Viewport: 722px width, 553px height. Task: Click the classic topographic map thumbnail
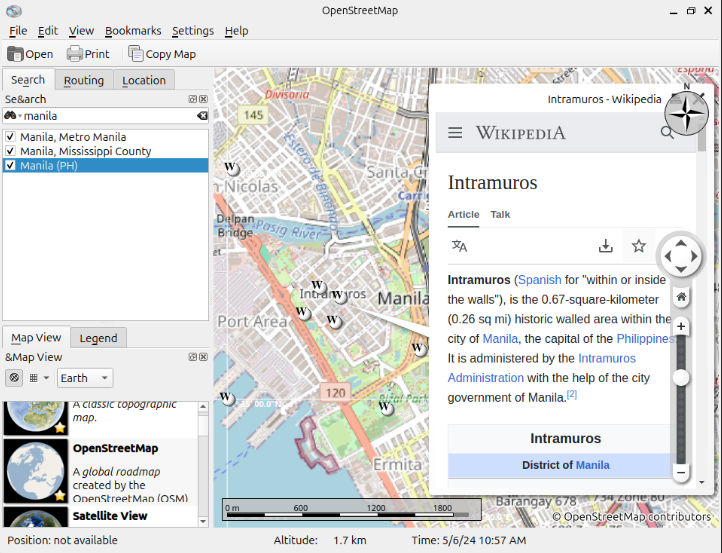point(35,418)
